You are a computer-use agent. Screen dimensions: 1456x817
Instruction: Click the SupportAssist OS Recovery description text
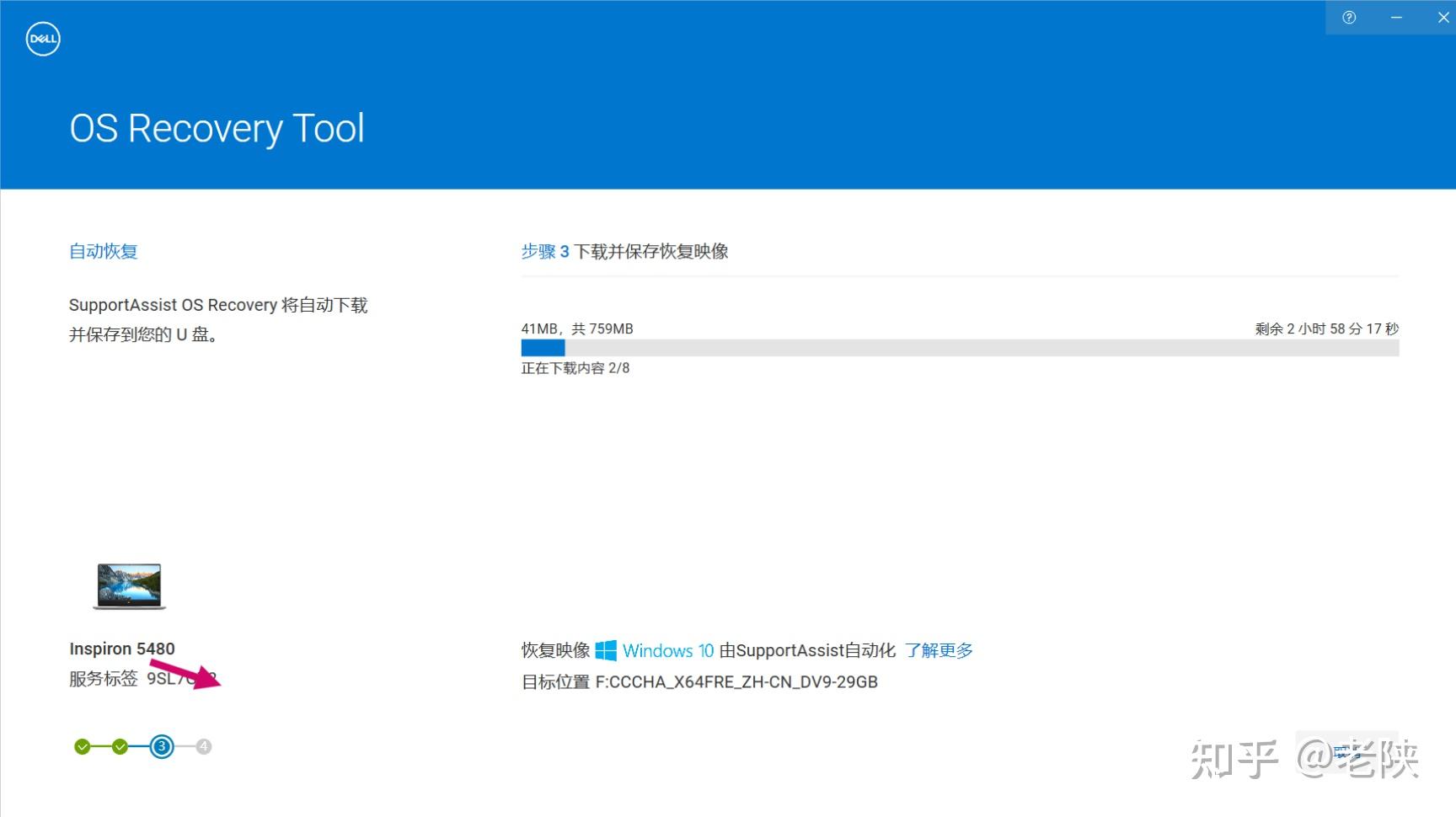click(x=218, y=319)
